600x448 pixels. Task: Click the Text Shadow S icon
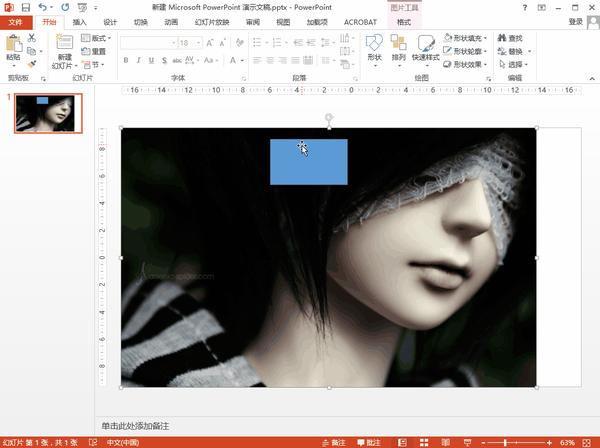tap(164, 60)
